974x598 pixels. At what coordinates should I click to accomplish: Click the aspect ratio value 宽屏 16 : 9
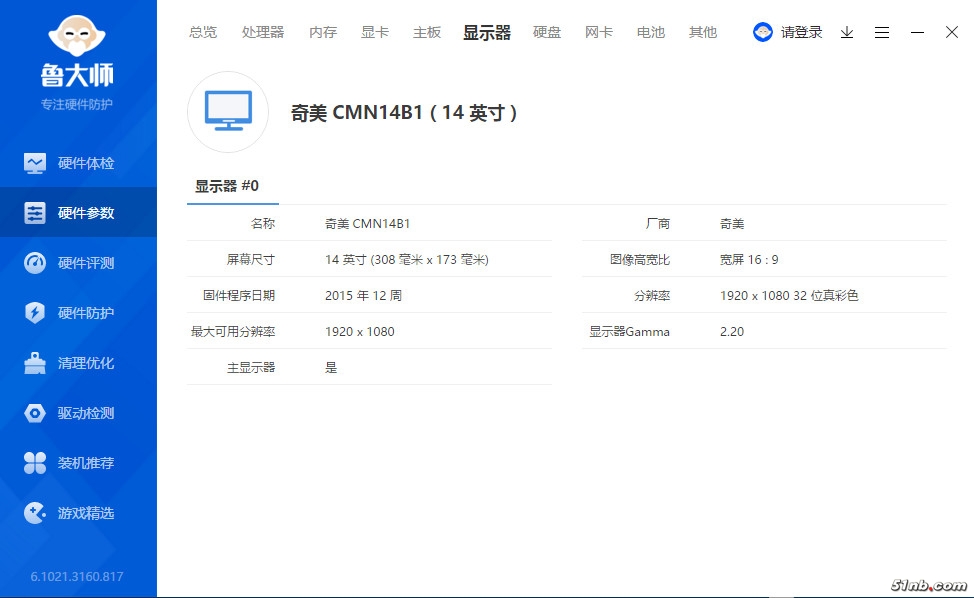[749, 260]
